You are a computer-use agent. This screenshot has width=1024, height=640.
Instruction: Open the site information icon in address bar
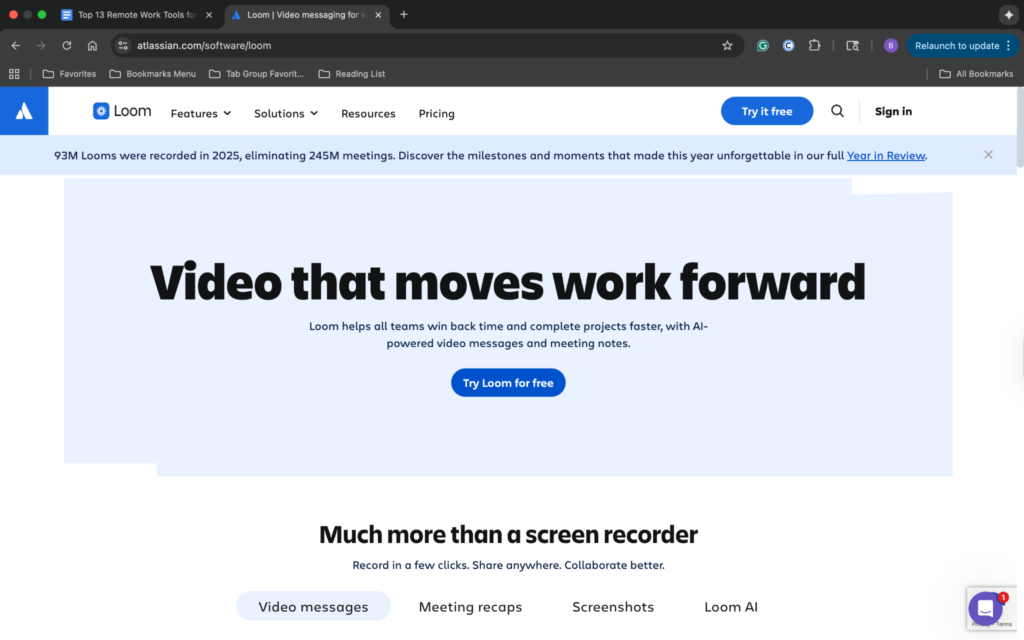(123, 46)
